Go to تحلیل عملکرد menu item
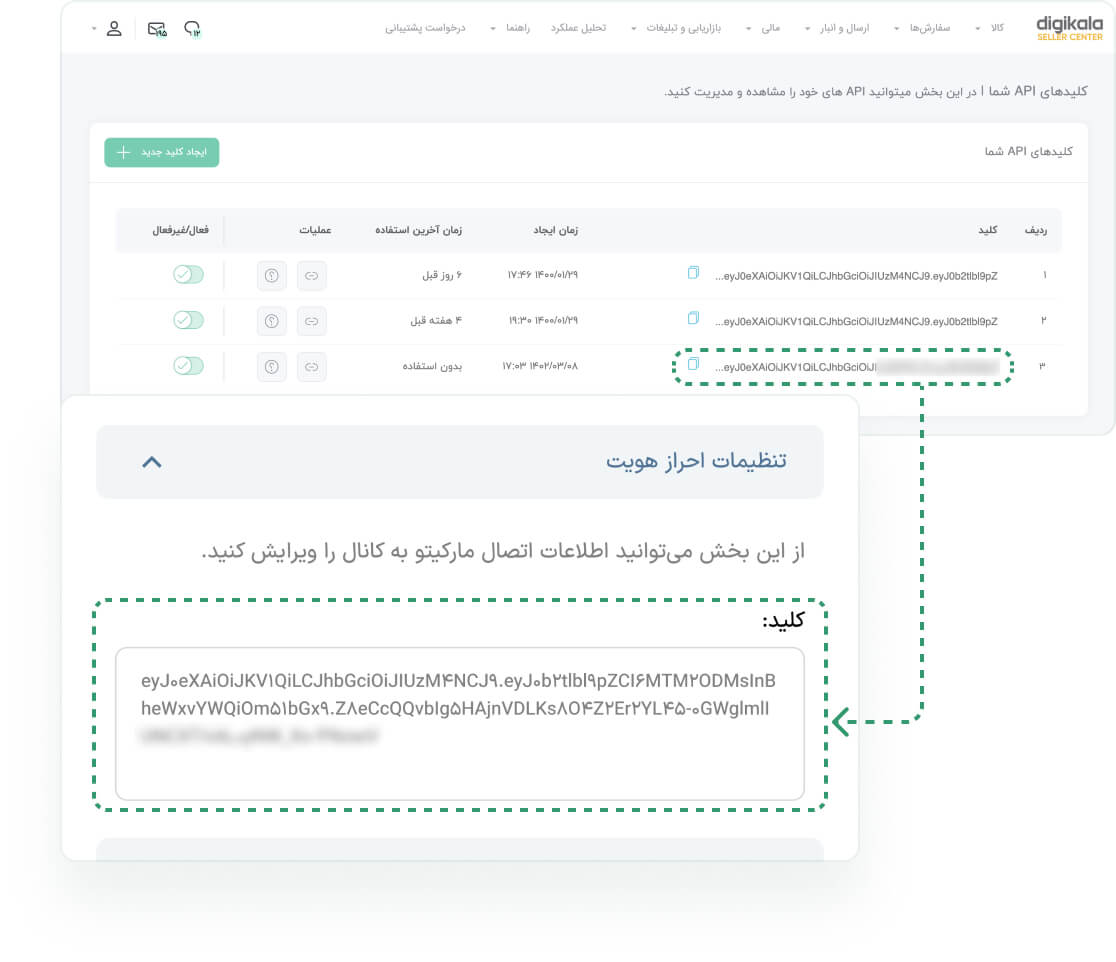 point(578,28)
